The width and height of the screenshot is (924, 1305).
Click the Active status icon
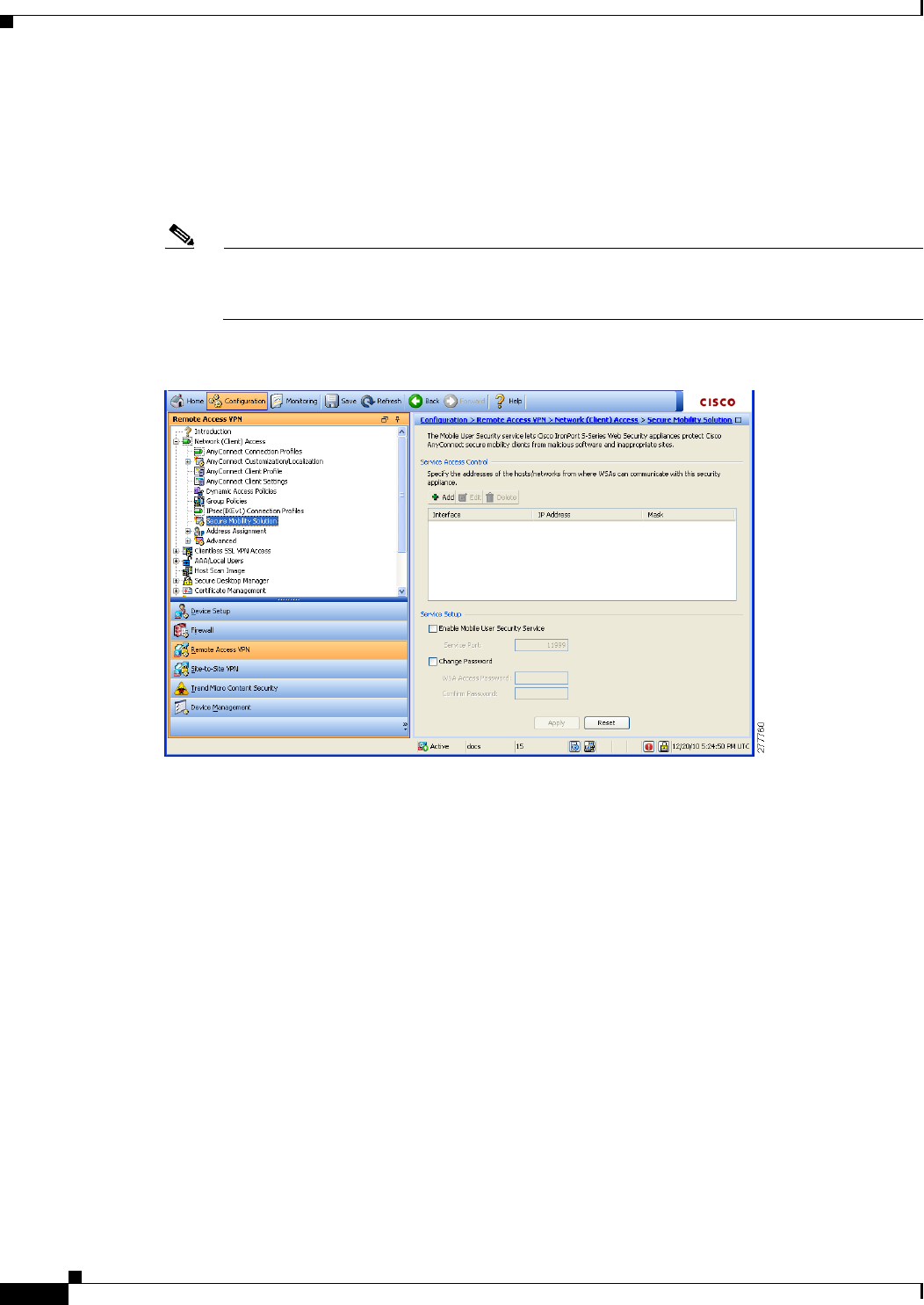[422, 746]
